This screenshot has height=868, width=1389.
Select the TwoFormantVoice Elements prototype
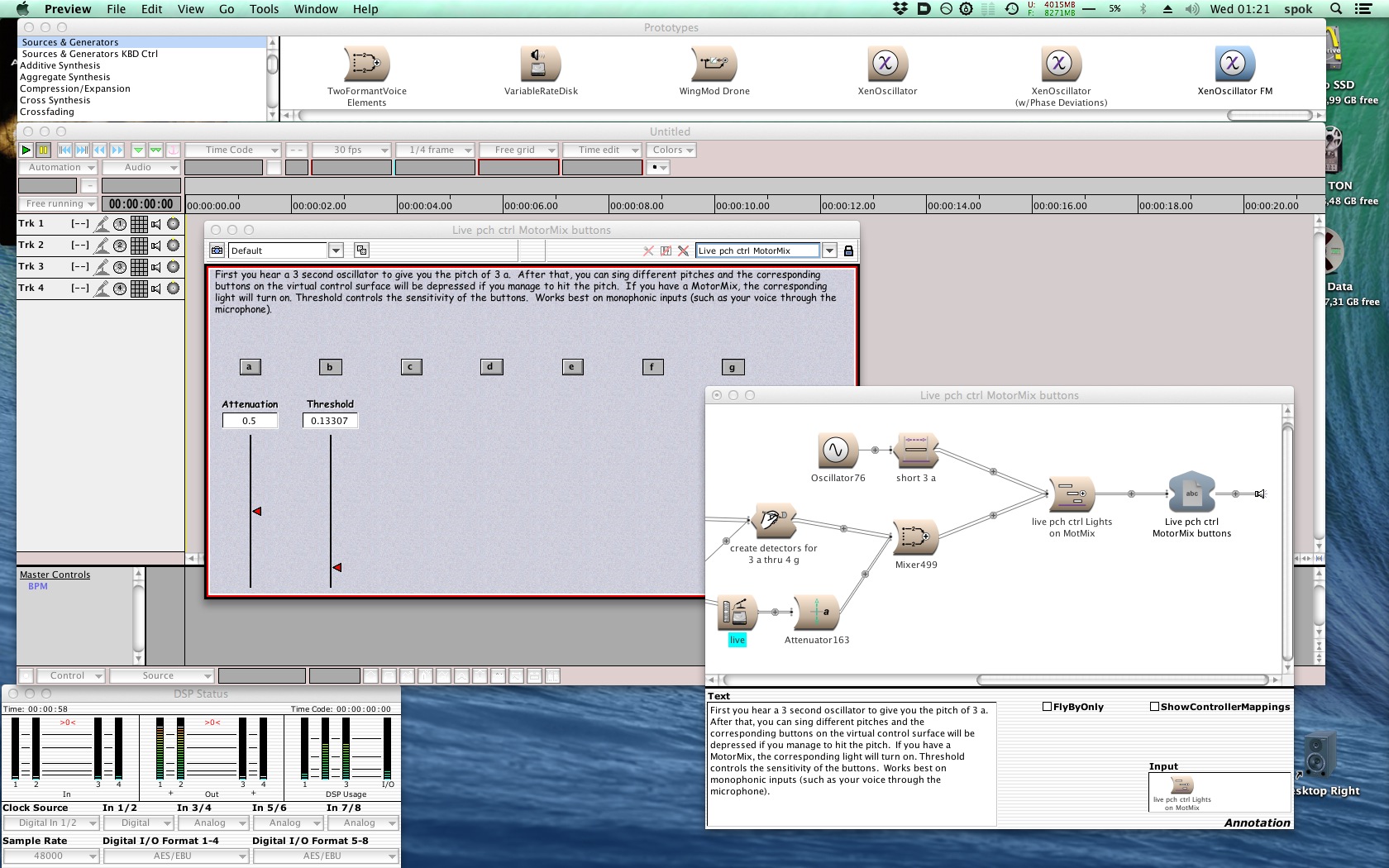tap(366, 64)
